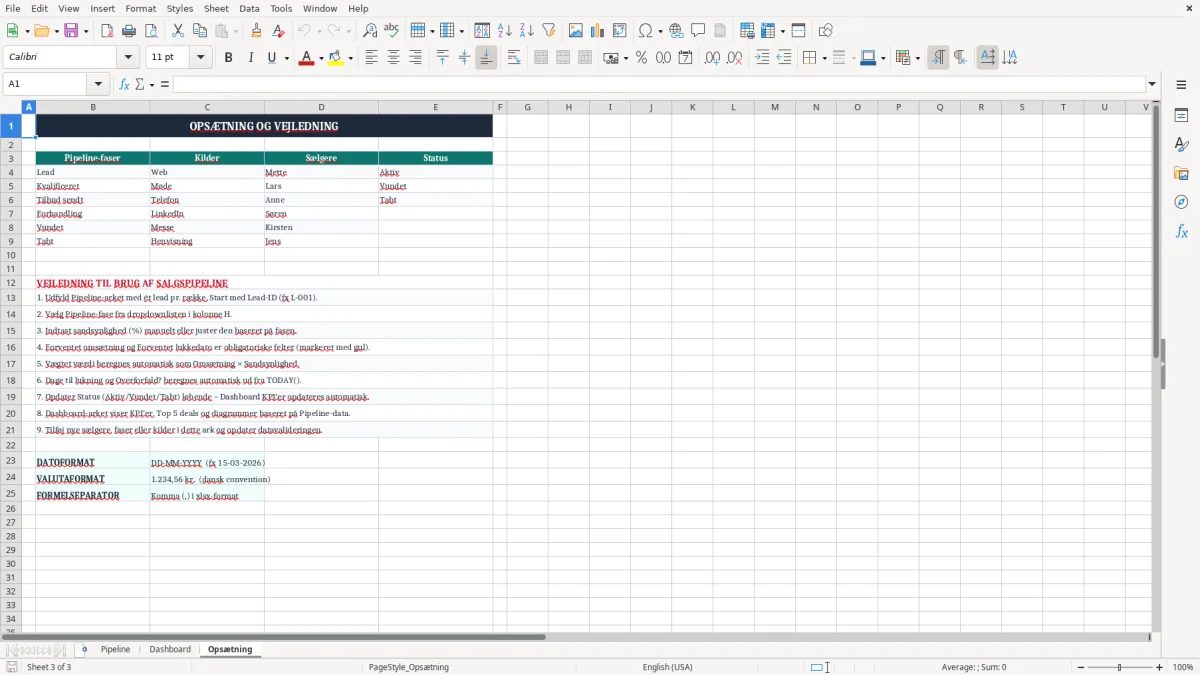The height and width of the screenshot is (675, 1200).
Task: Run the spelling check
Action: pos(392,31)
